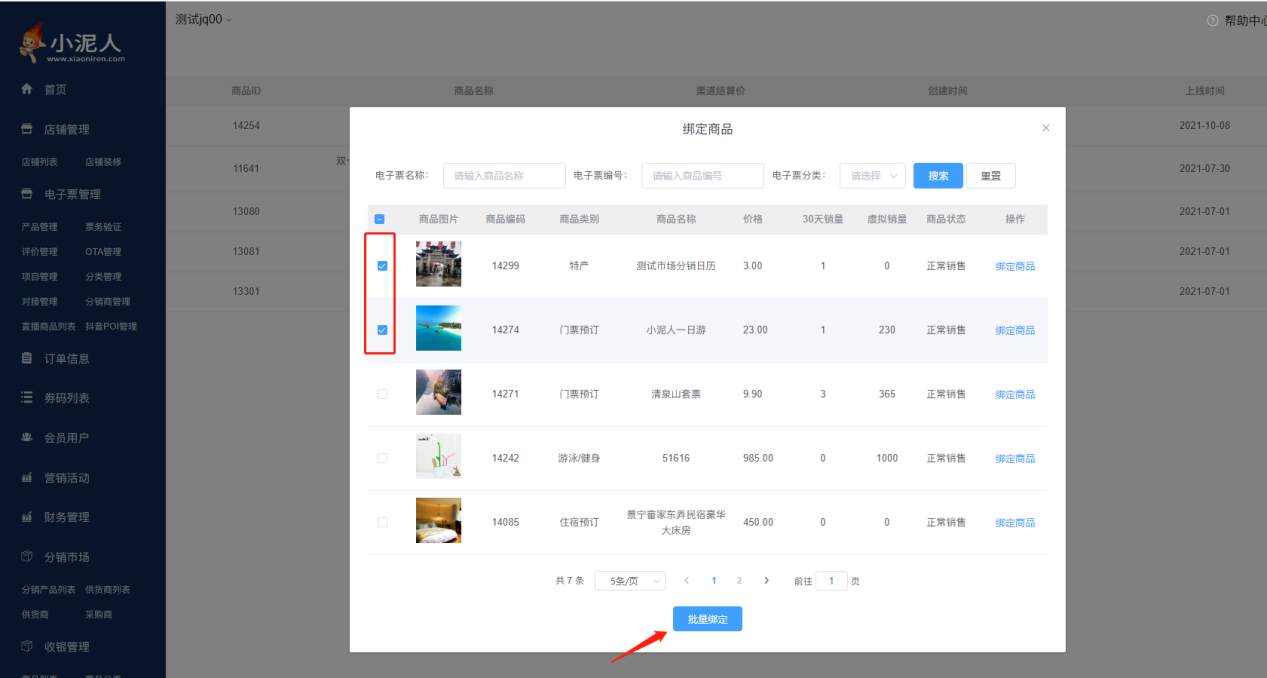Select the 财务管理 finance icon
The image size is (1267, 678).
(x=25, y=517)
